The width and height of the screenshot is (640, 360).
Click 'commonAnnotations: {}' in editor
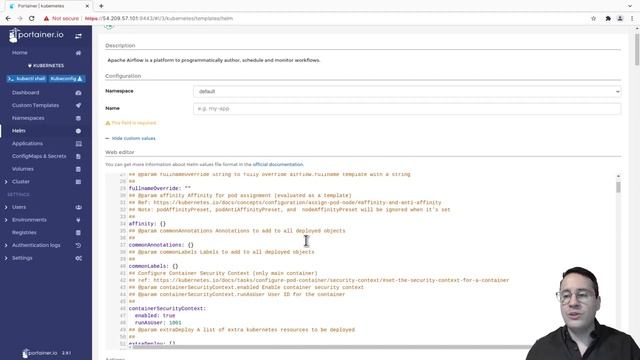[161, 245]
